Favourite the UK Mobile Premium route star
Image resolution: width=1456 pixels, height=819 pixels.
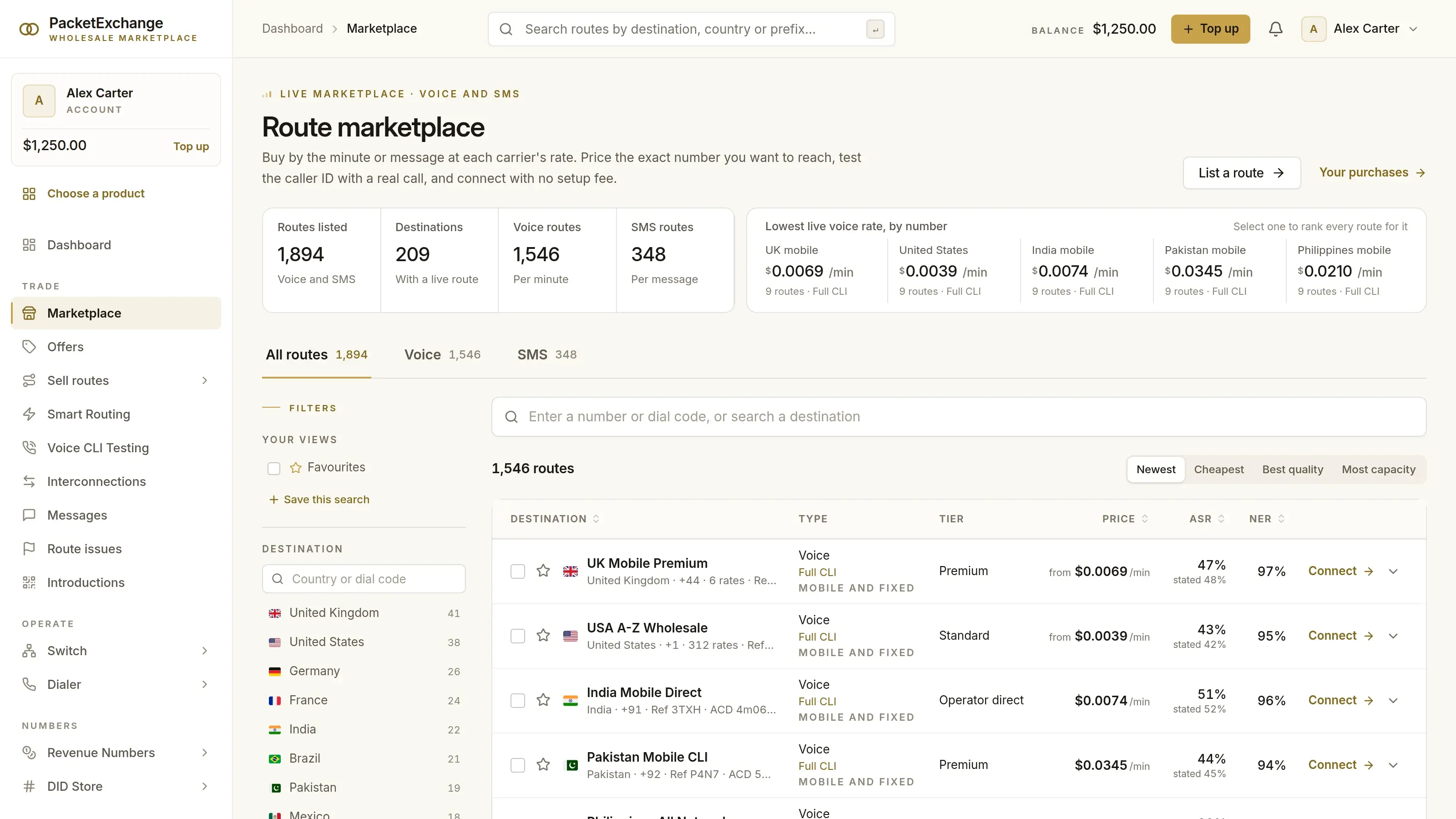543,571
